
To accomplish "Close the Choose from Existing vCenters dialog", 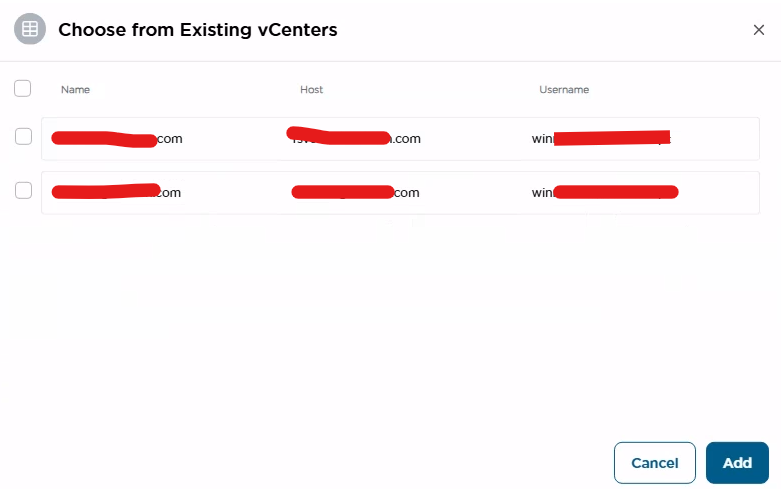I will [x=758, y=30].
